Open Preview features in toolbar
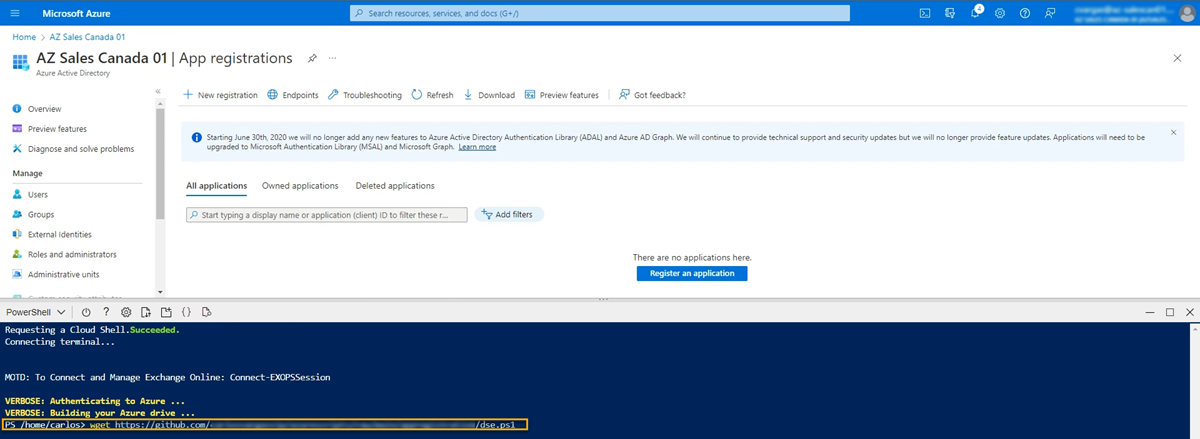This screenshot has width=1200, height=439. coord(562,95)
